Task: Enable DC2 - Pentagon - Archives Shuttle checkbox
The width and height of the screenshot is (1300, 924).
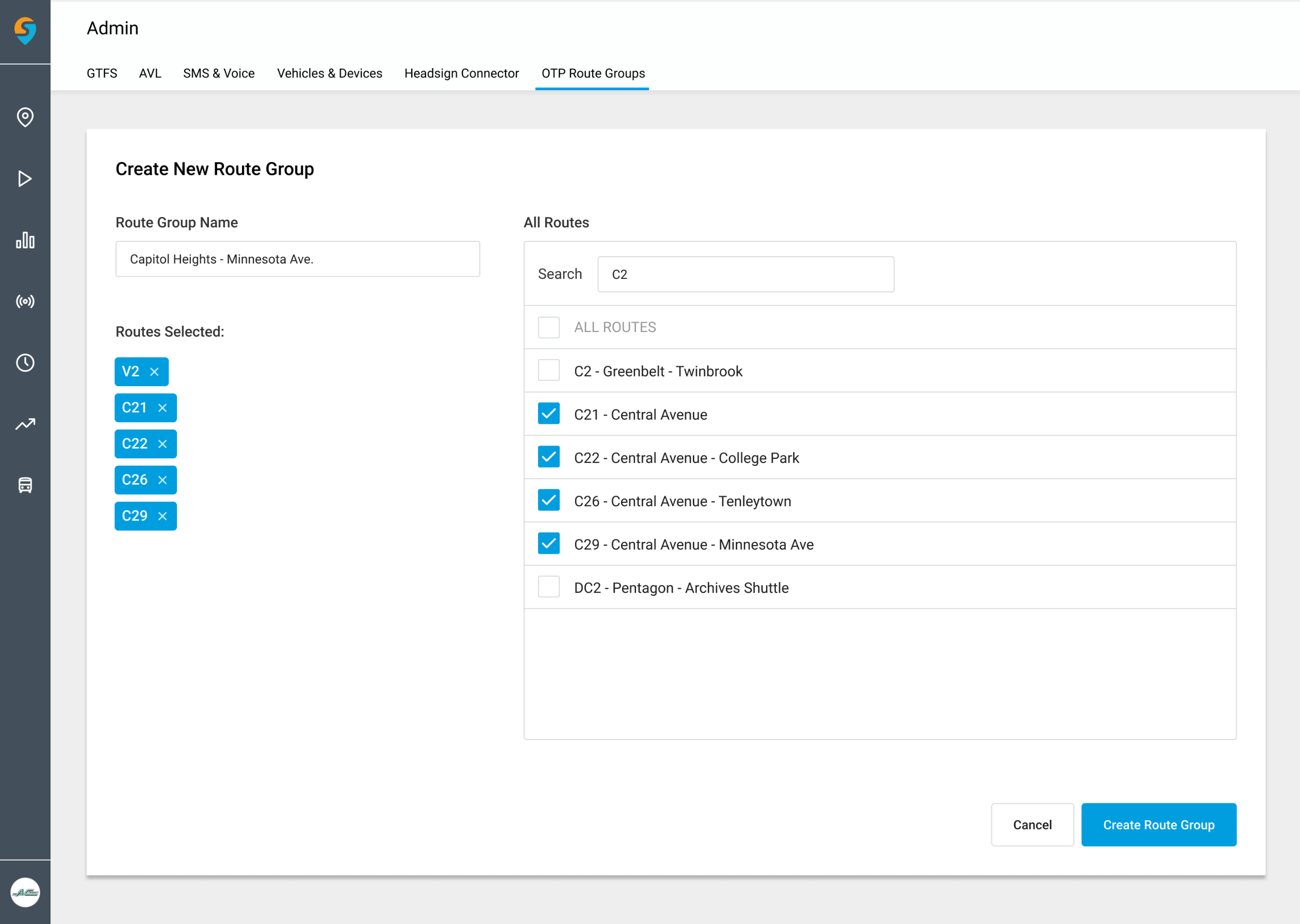Action: (x=549, y=588)
